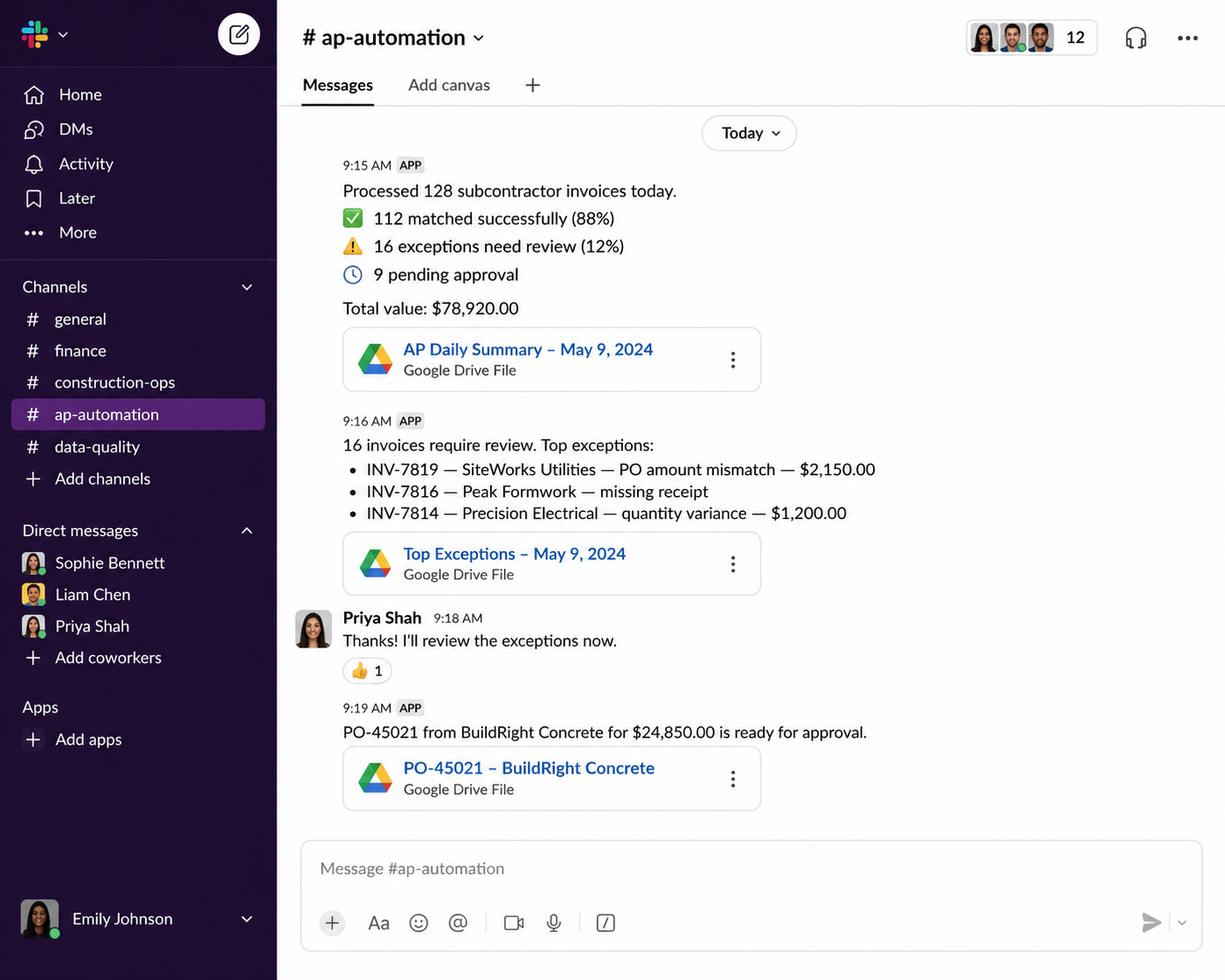Toggle Aa text formatting in composer

pyautogui.click(x=378, y=923)
